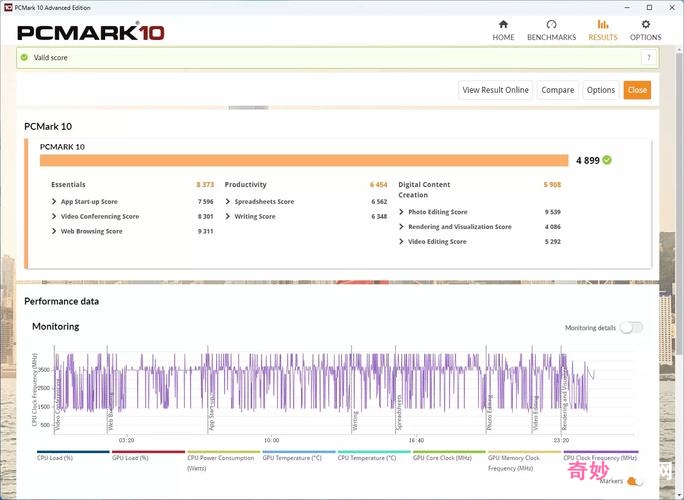Open the RESULTS section

602,30
